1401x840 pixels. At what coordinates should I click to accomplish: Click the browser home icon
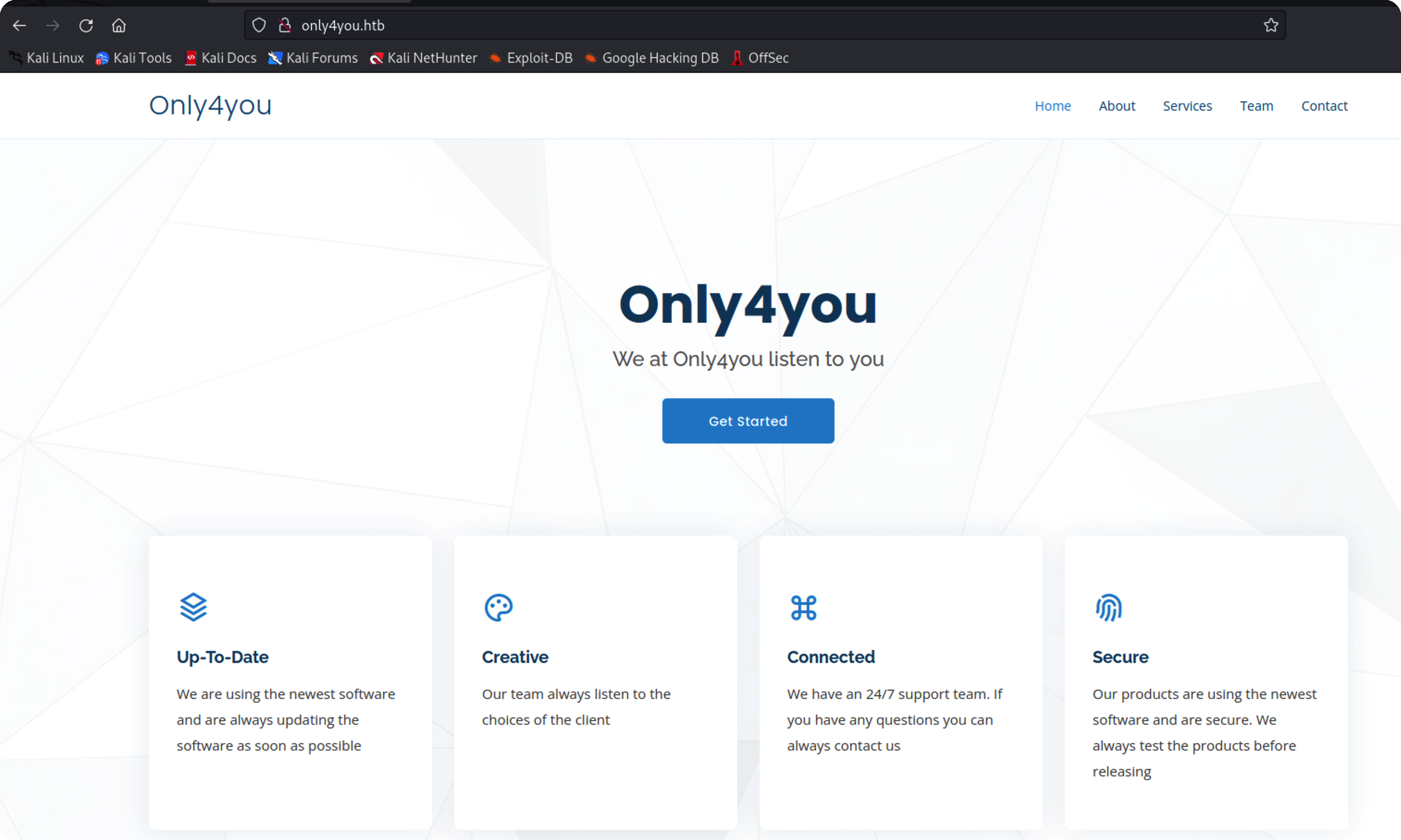tap(119, 25)
